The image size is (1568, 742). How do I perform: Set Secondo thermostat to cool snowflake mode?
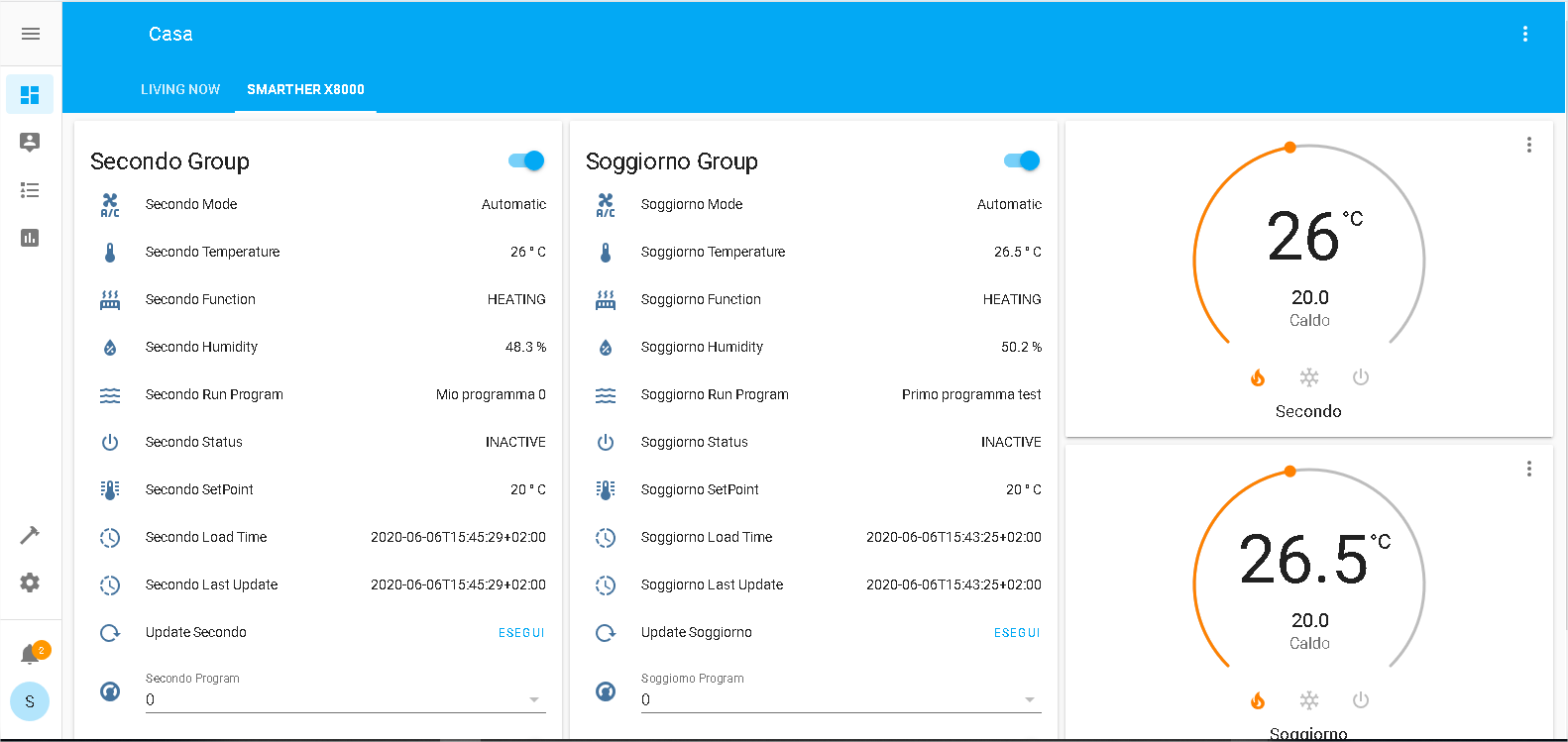1309,377
